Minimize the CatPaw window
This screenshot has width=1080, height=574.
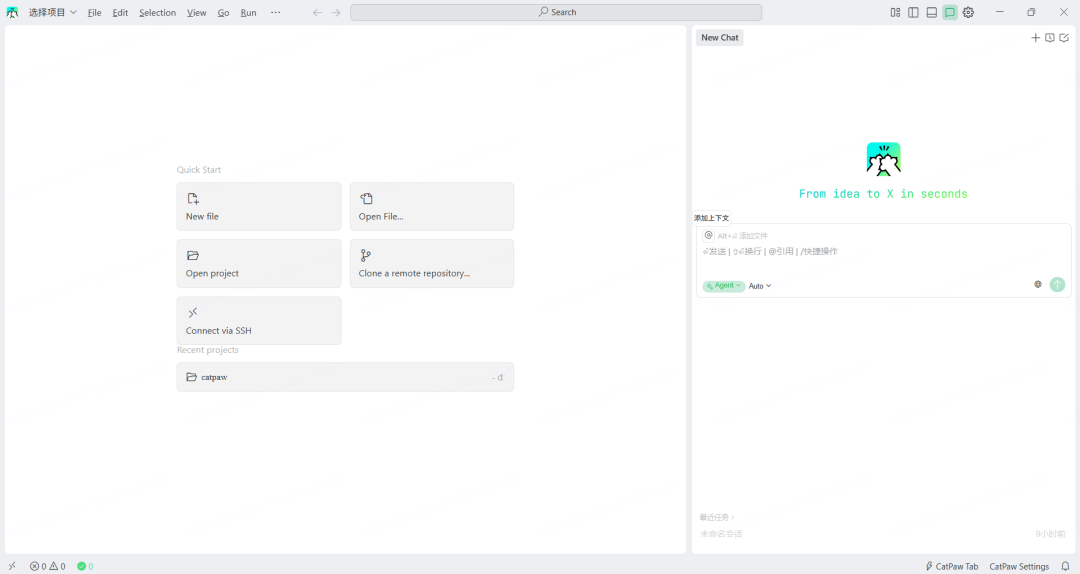(x=999, y=12)
